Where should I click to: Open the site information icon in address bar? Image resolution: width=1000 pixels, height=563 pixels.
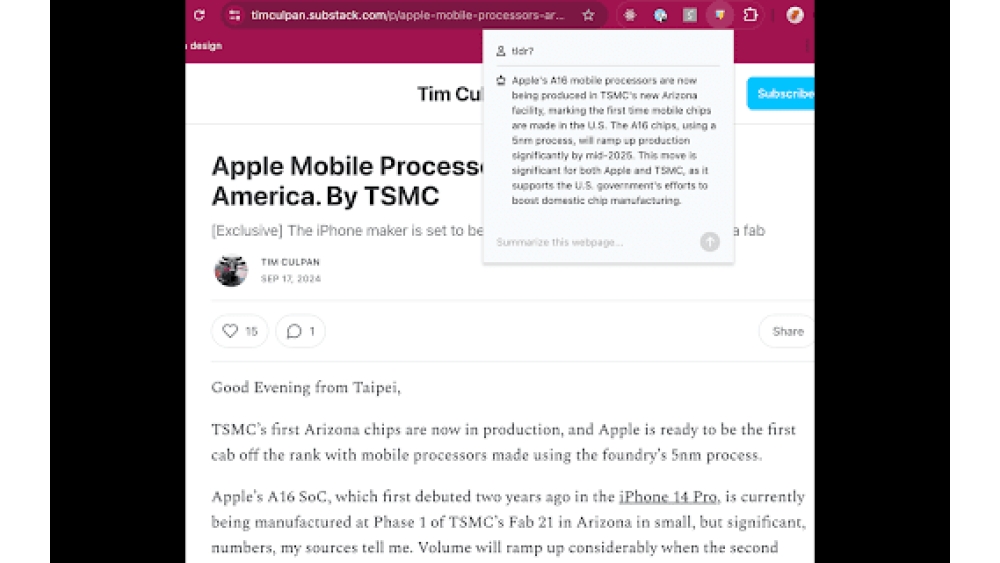pos(234,15)
